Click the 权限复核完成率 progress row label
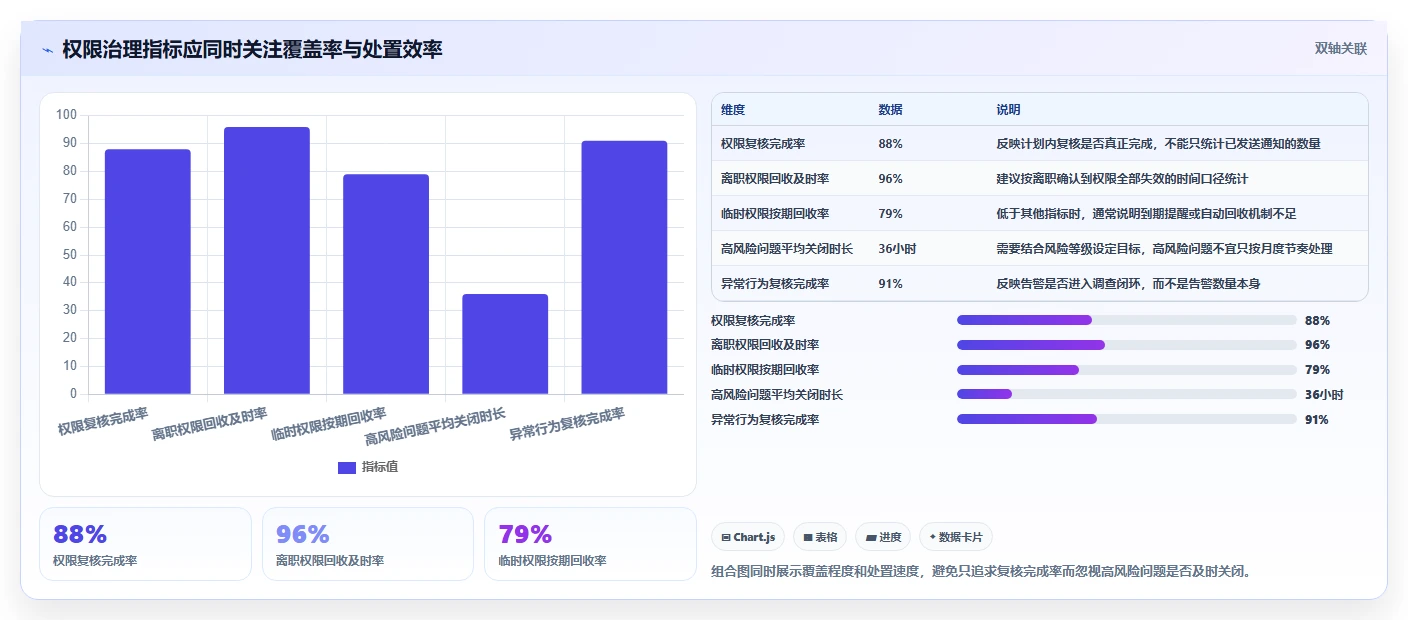This screenshot has width=1408, height=620. point(753,320)
